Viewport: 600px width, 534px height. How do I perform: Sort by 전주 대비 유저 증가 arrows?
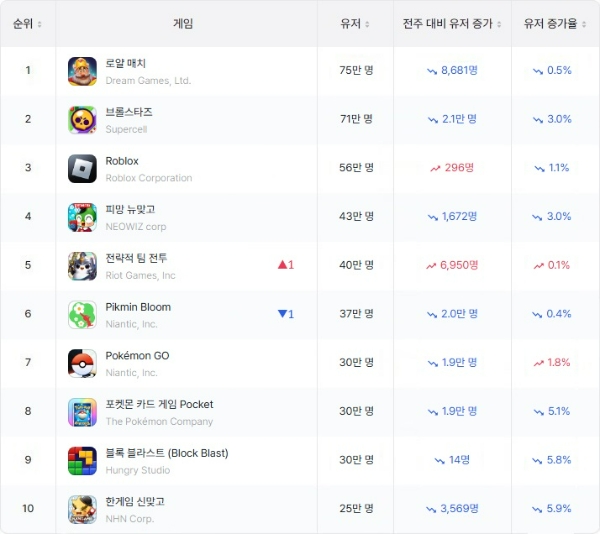[499, 24]
